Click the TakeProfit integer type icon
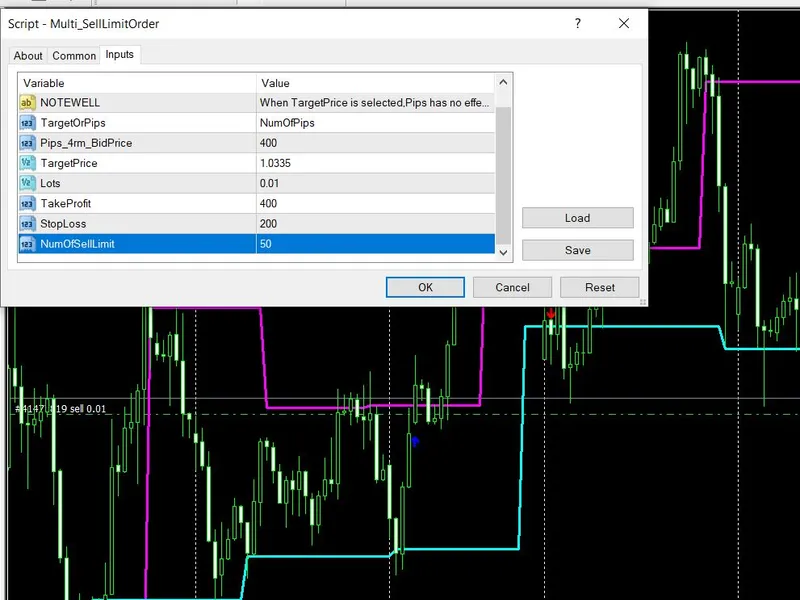This screenshot has width=800, height=600. point(27,204)
